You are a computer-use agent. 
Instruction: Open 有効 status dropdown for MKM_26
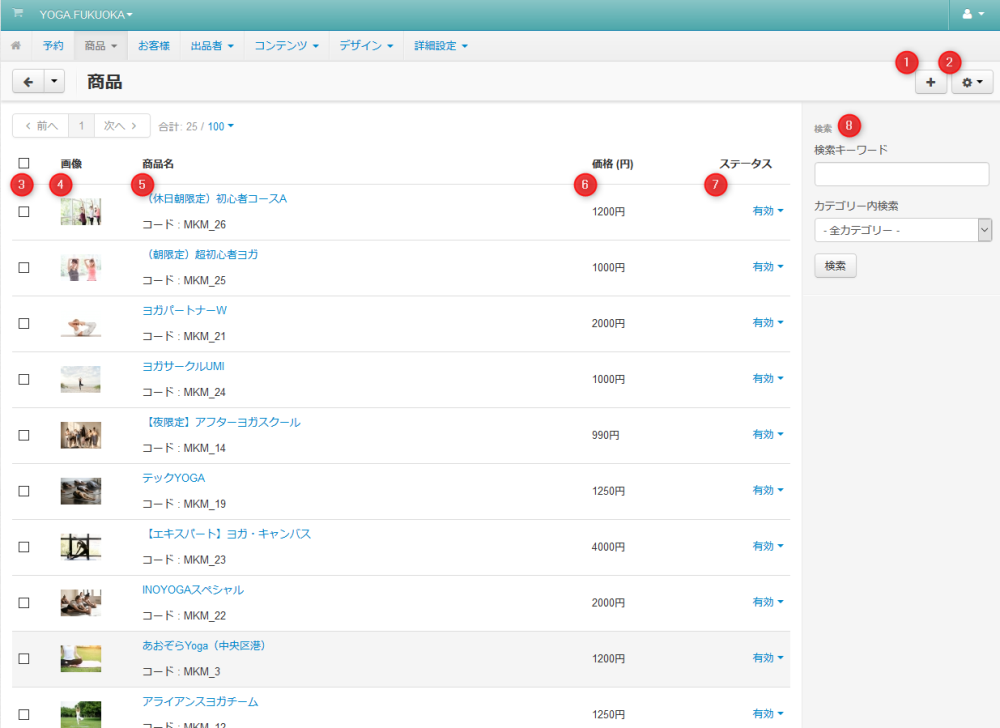coord(768,211)
